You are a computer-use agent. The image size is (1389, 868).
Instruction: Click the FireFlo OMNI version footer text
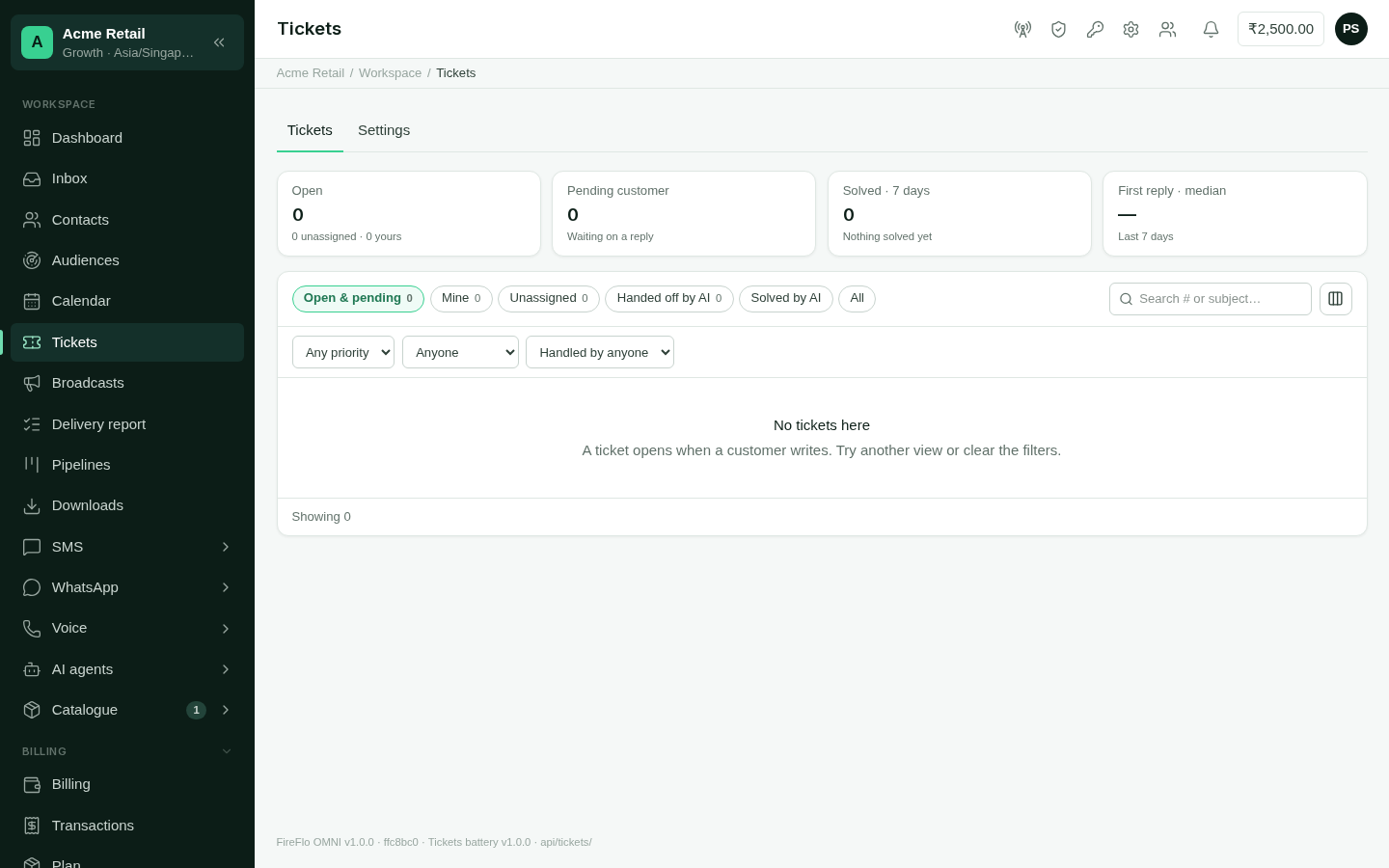click(x=434, y=842)
